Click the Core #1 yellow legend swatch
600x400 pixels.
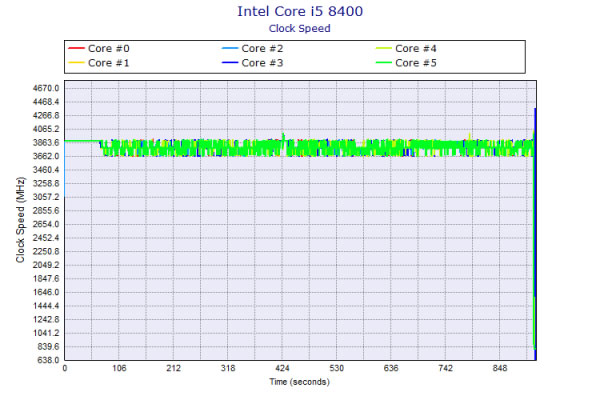tap(76, 63)
